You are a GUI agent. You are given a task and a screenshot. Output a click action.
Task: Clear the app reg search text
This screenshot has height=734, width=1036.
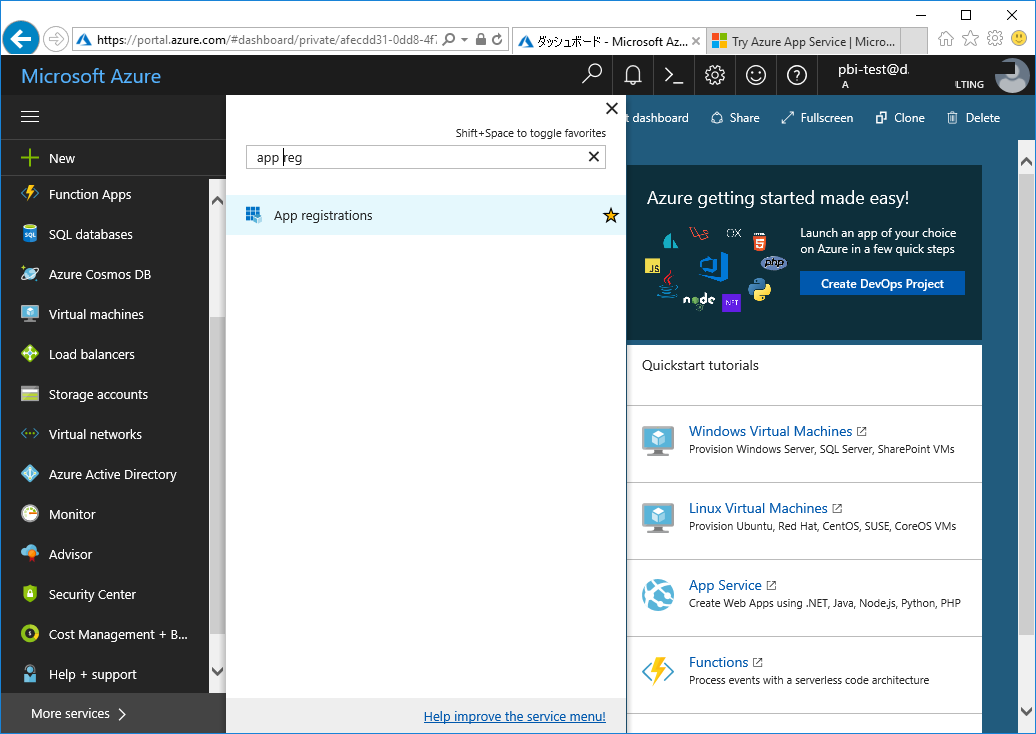click(593, 157)
